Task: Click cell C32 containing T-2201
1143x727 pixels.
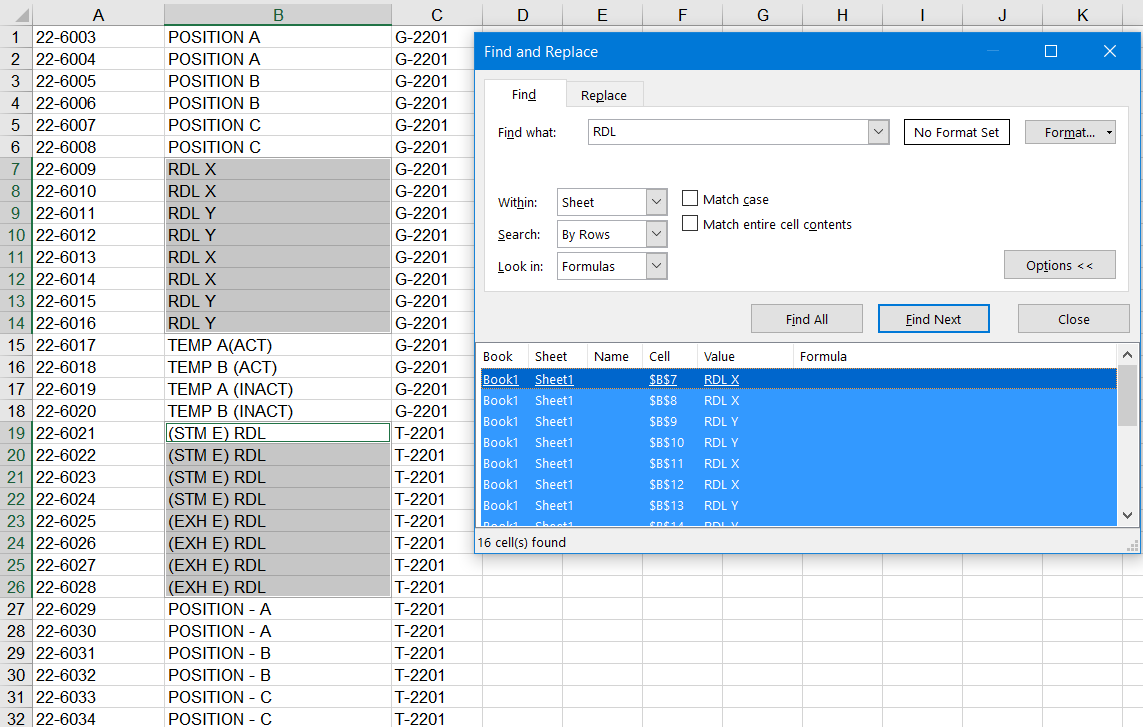Action: (437, 719)
